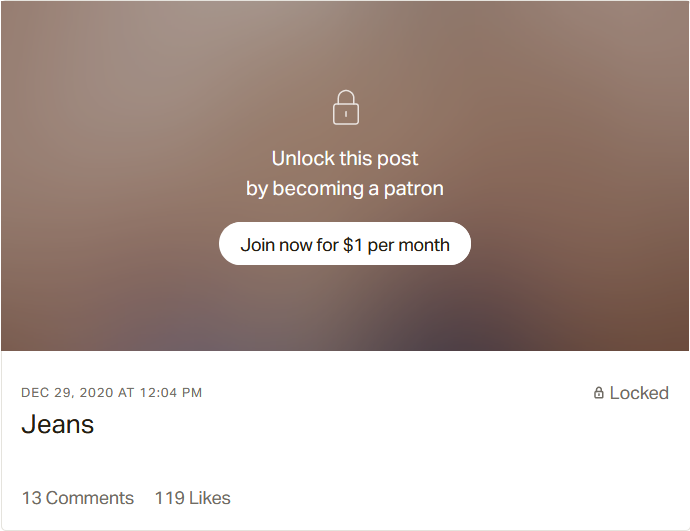Open the Jeans post title
Image resolution: width=690 pixels, height=531 pixels.
pyautogui.click(x=58, y=424)
